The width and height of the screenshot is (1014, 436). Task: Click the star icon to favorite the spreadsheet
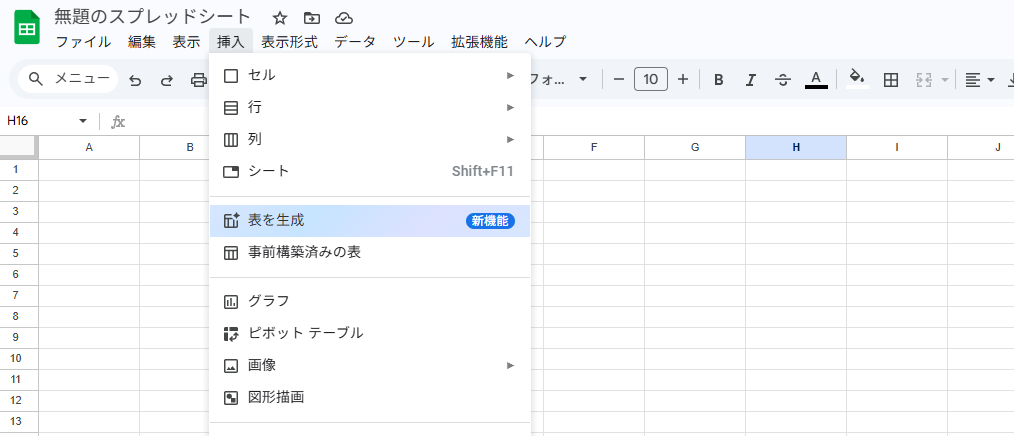click(280, 18)
